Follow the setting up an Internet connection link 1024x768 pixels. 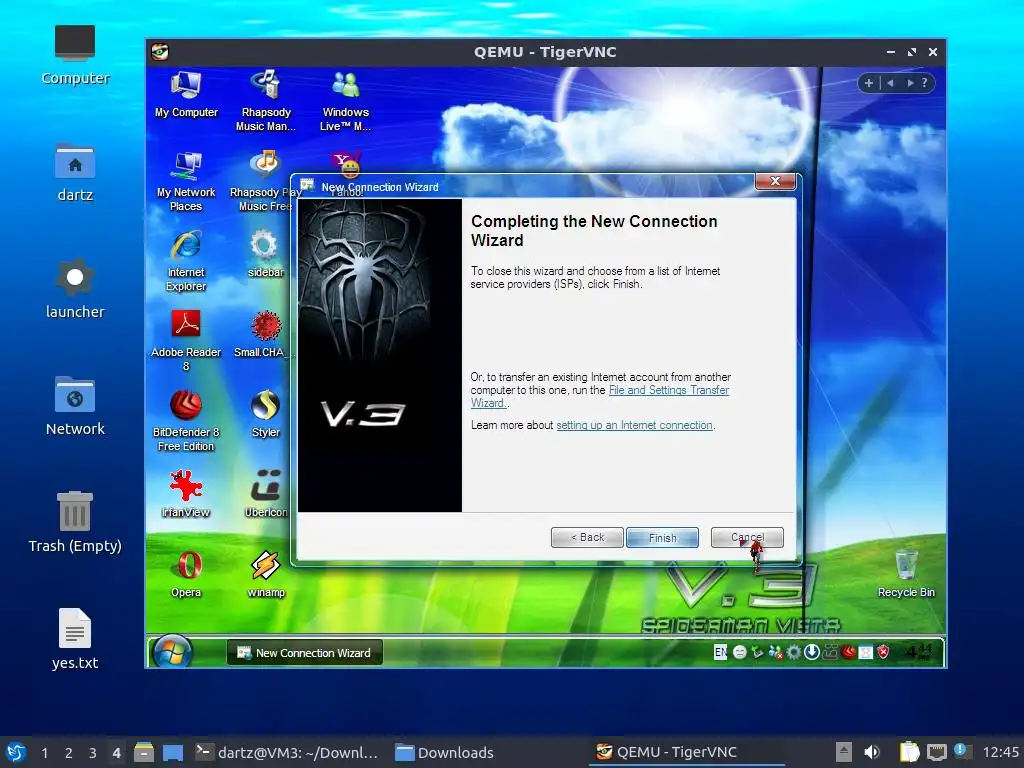[x=634, y=425]
